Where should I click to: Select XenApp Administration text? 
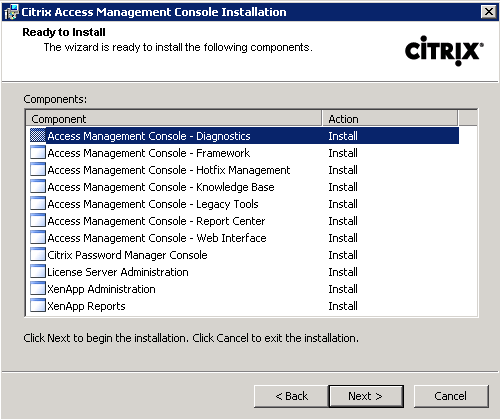tap(101, 289)
